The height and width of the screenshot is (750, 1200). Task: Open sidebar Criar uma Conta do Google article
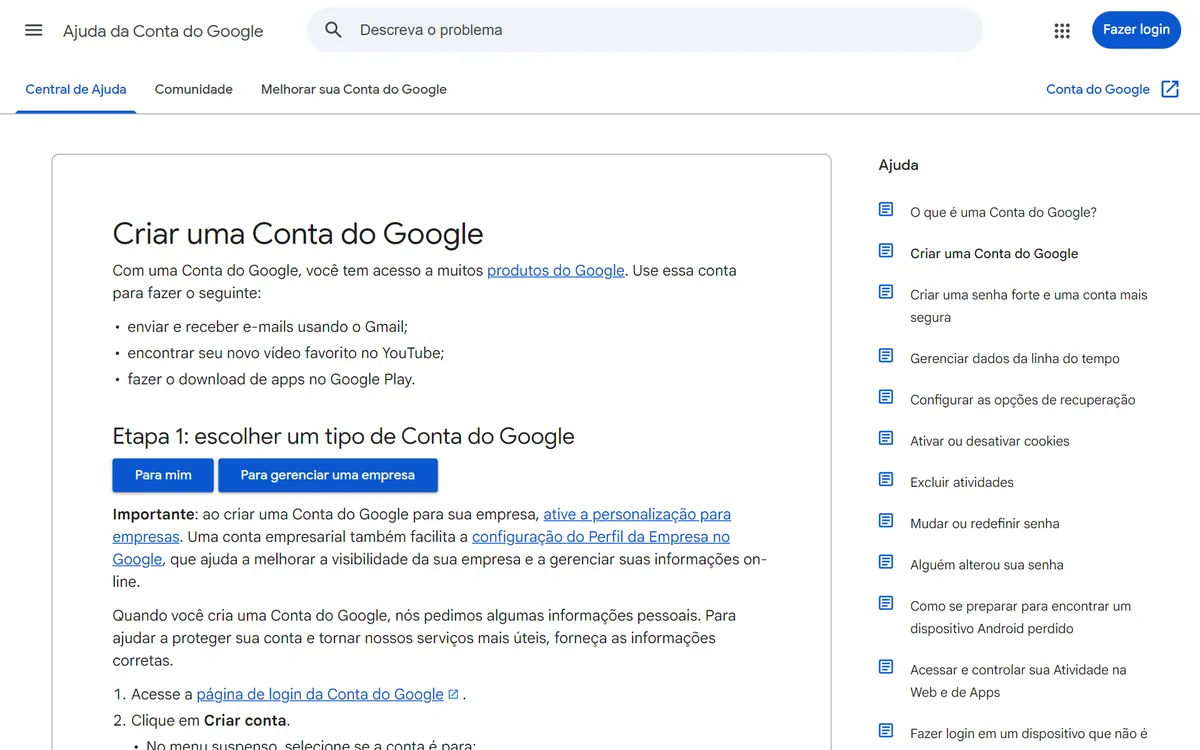click(x=994, y=253)
